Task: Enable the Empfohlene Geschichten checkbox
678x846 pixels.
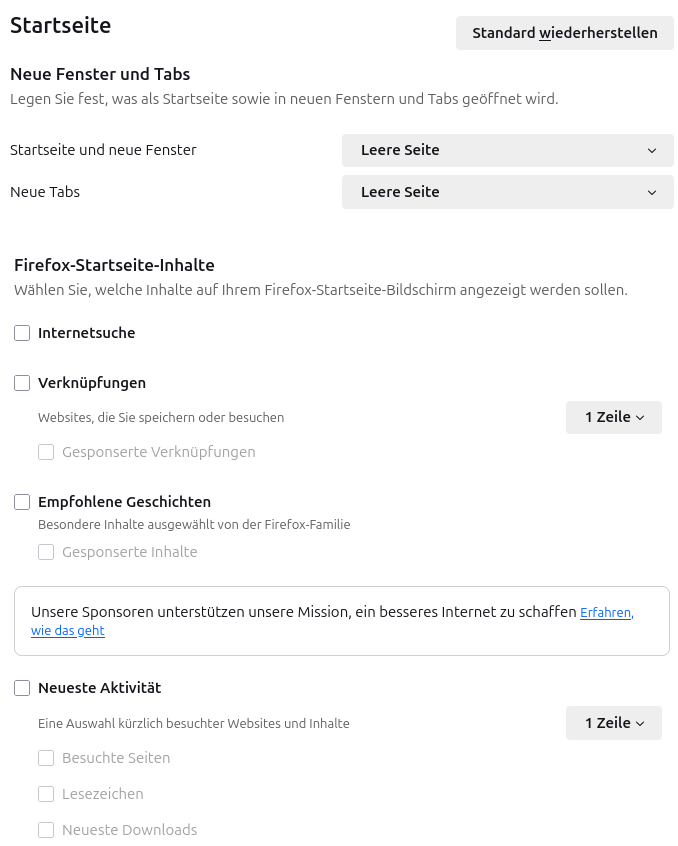Action: pos(22,502)
